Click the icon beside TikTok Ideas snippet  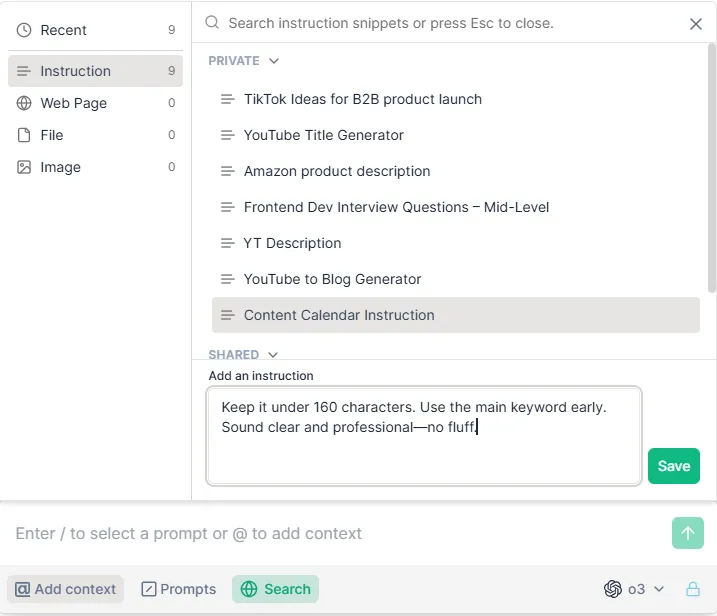[x=228, y=99]
